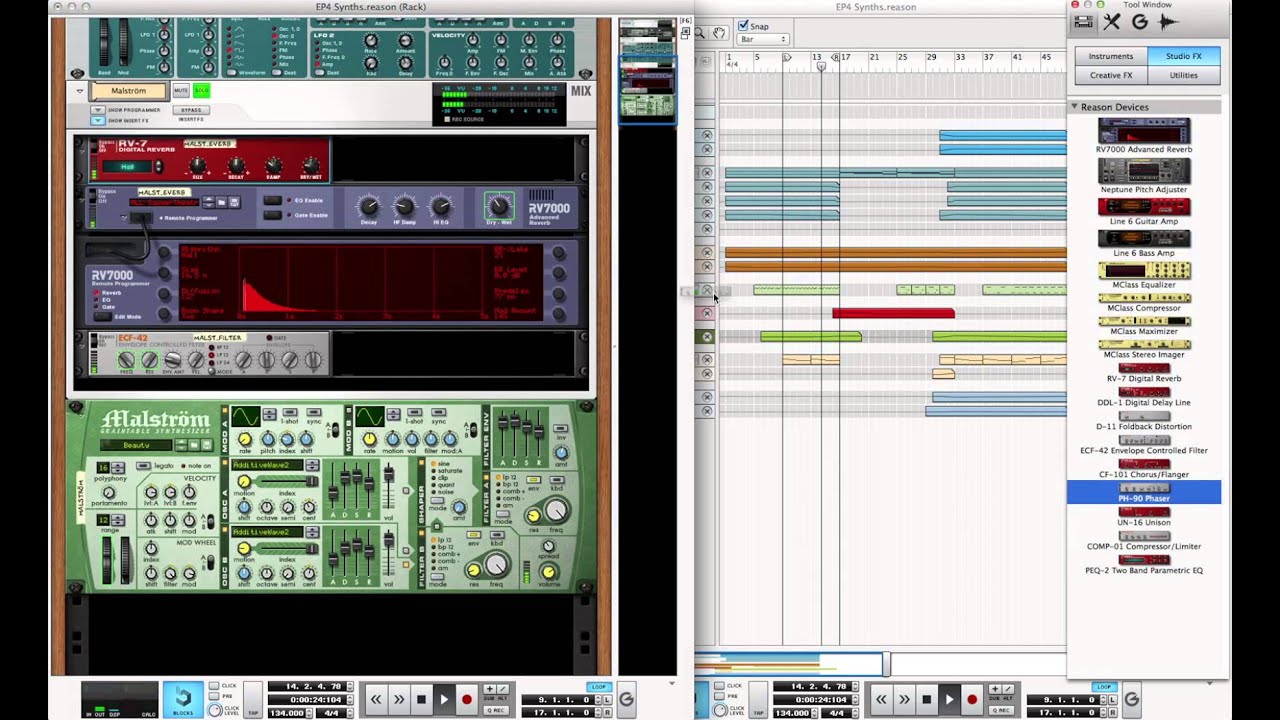Click ReGroove mixer button in rack transport
Screen dimensions: 1280x720
[x=626, y=699]
